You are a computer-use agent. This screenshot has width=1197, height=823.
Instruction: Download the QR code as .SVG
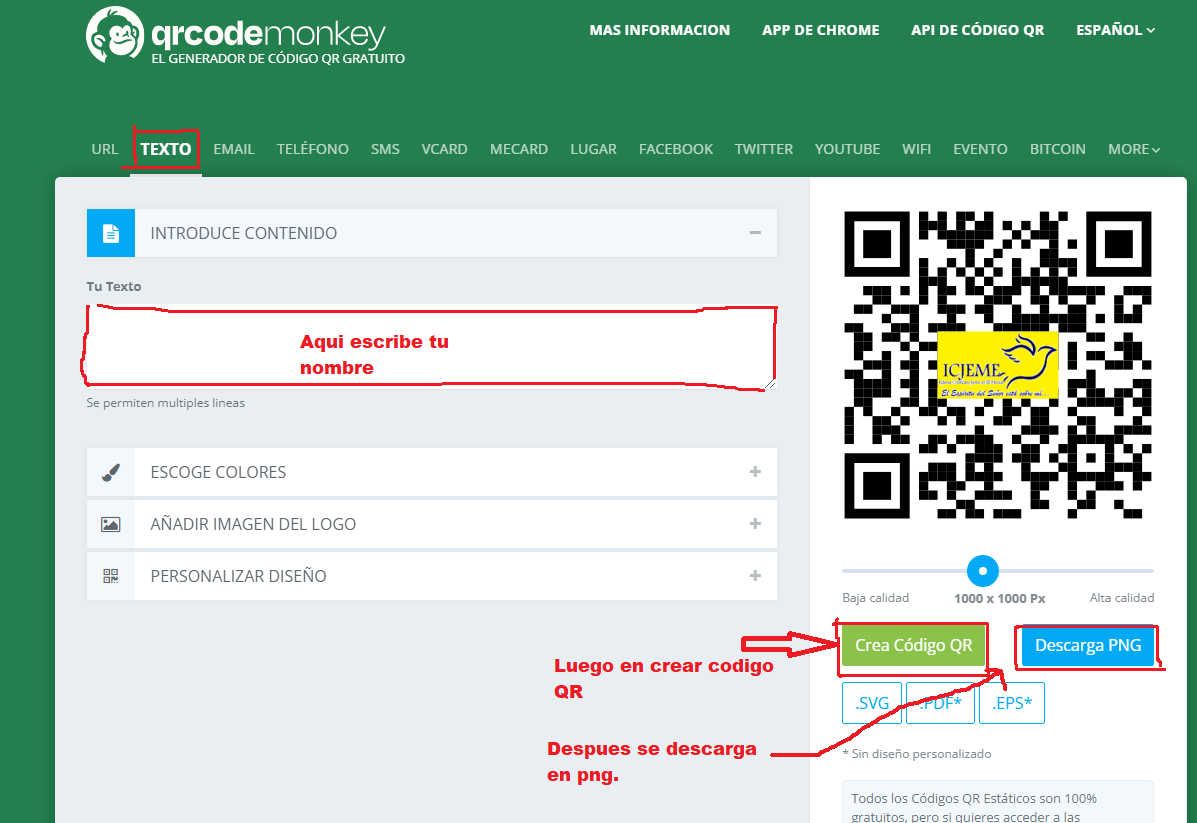coord(872,703)
